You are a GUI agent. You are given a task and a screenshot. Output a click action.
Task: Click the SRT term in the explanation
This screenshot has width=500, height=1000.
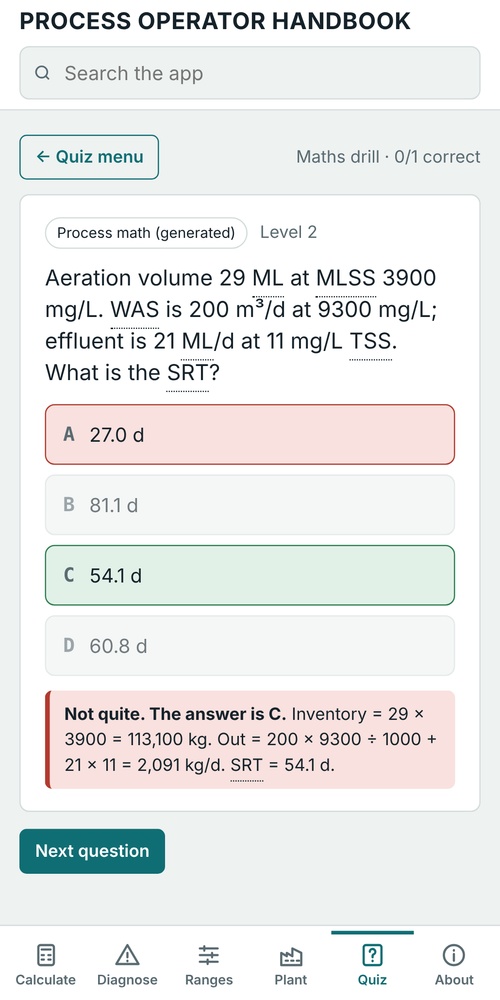tap(246, 765)
